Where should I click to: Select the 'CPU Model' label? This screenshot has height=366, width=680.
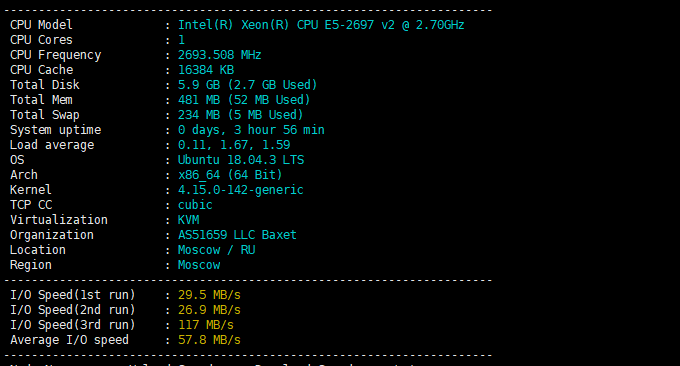[41, 25]
